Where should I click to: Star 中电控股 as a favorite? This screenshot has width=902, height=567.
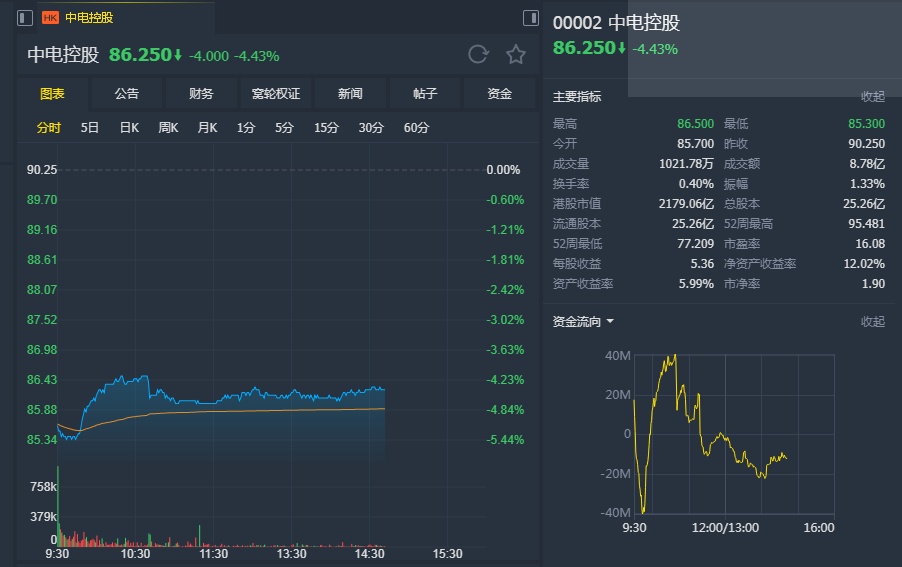tap(515, 55)
